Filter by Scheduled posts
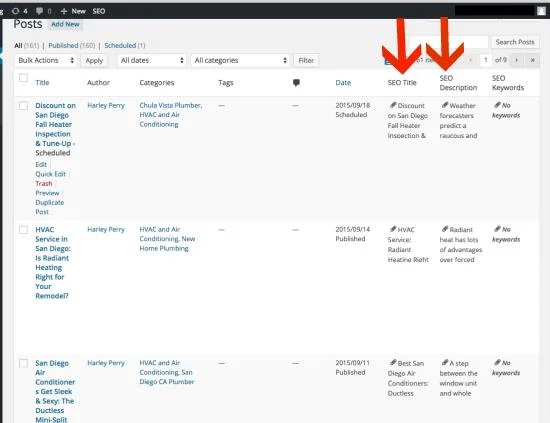The image size is (550, 423). pyautogui.click(x=120, y=46)
